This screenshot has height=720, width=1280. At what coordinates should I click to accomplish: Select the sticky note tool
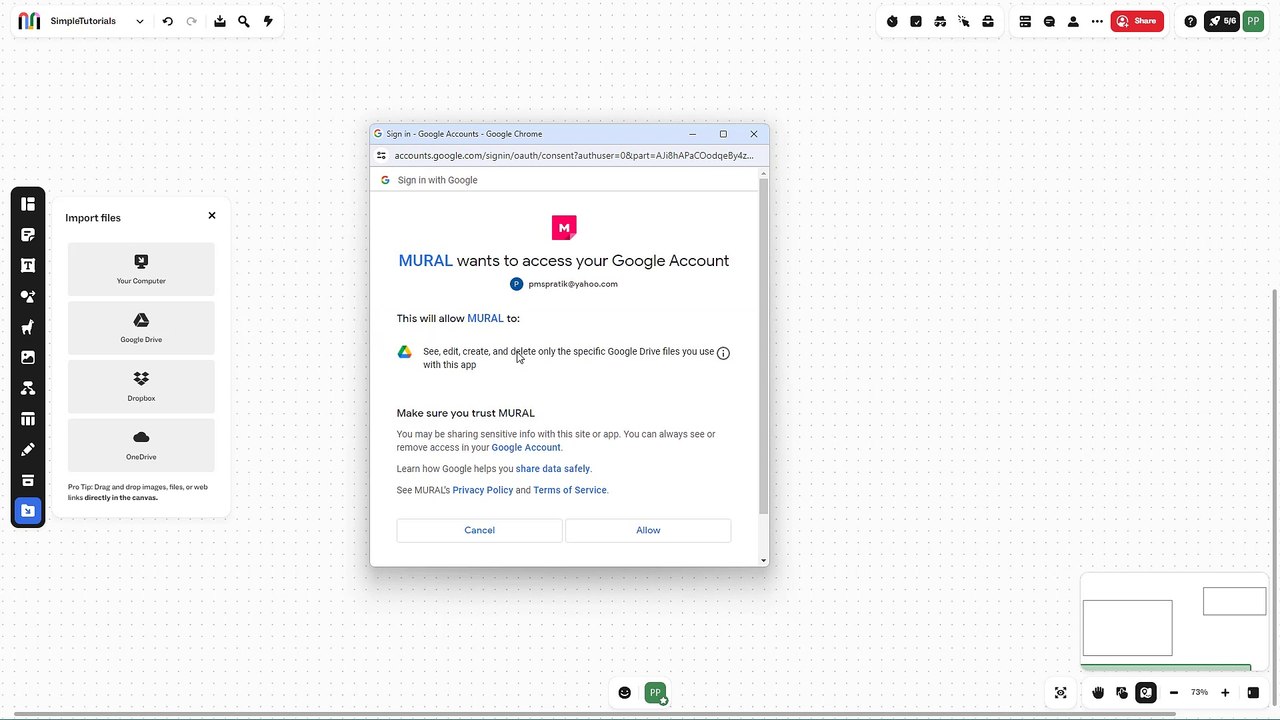28,235
